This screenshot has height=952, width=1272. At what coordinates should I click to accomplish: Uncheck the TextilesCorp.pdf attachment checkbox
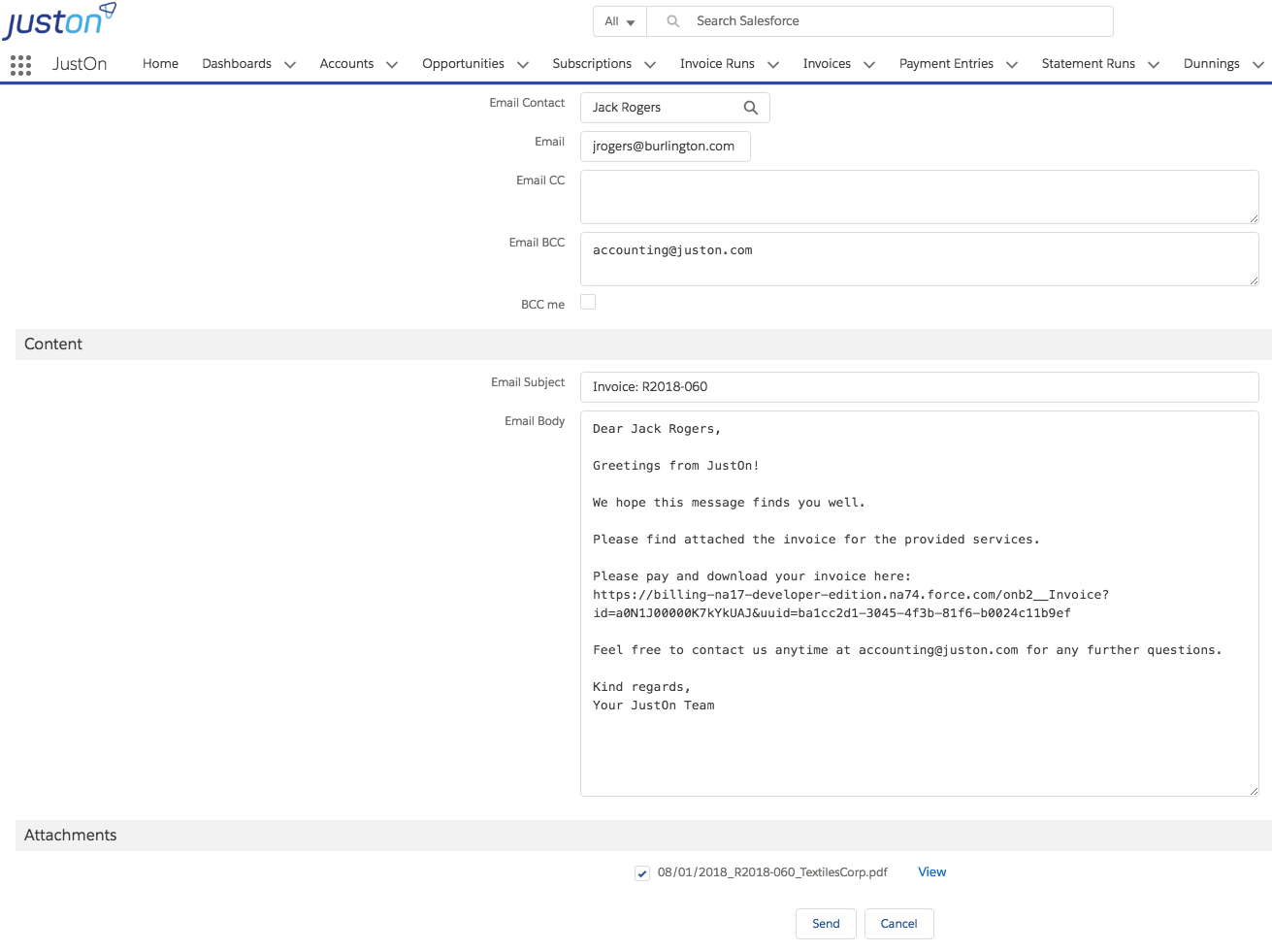642,873
